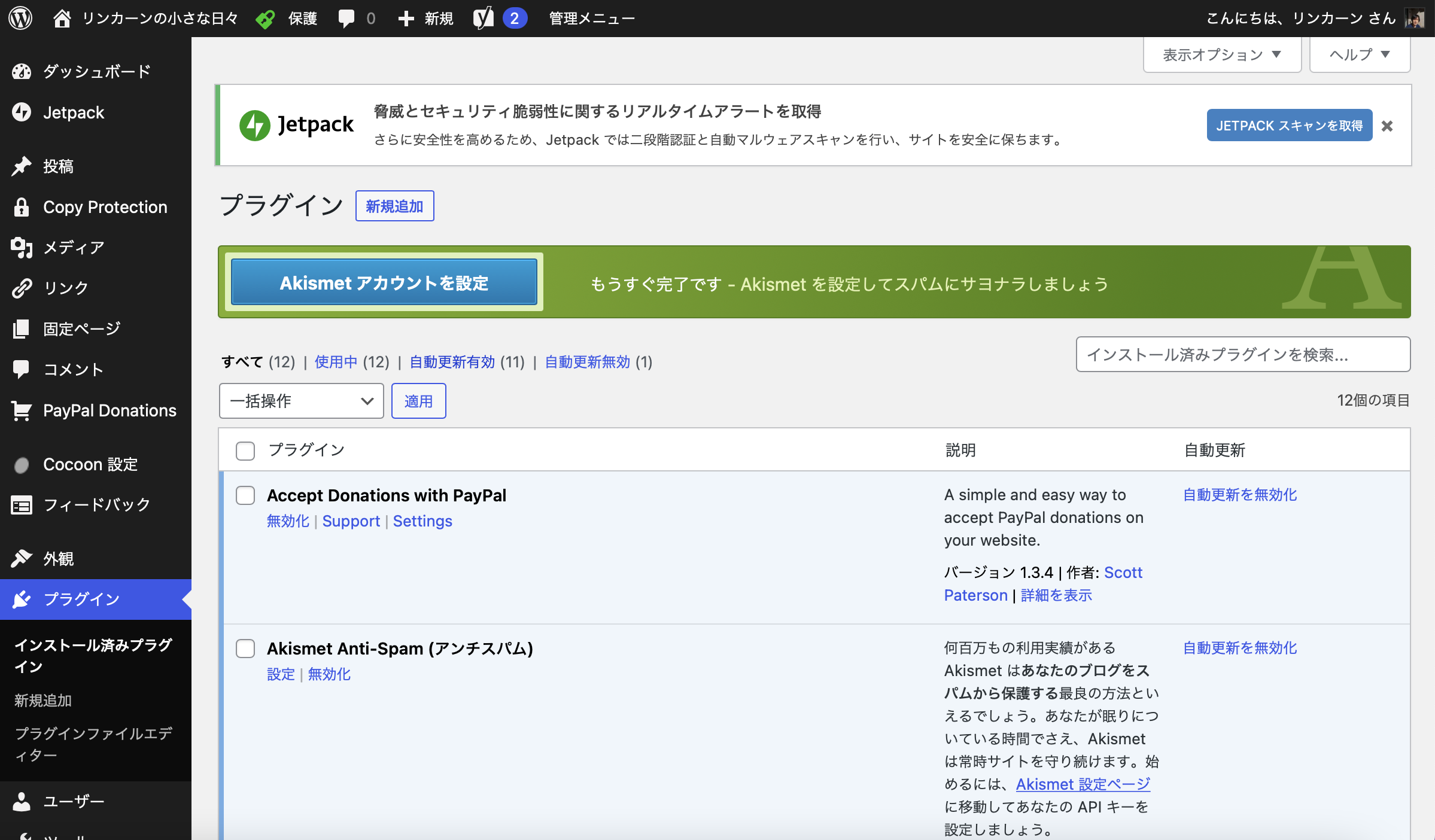Click the Cocoon 設定 circle icon

point(22,465)
